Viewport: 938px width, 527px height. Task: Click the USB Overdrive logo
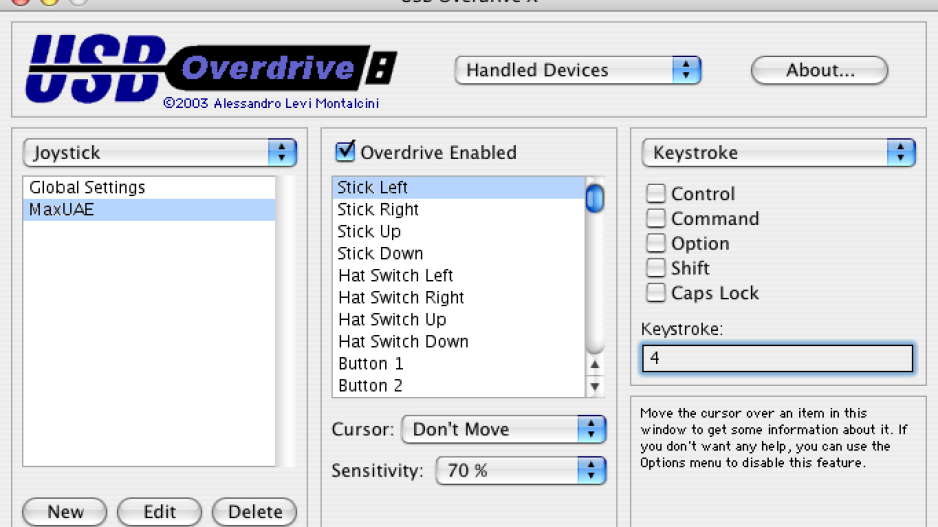coord(211,71)
